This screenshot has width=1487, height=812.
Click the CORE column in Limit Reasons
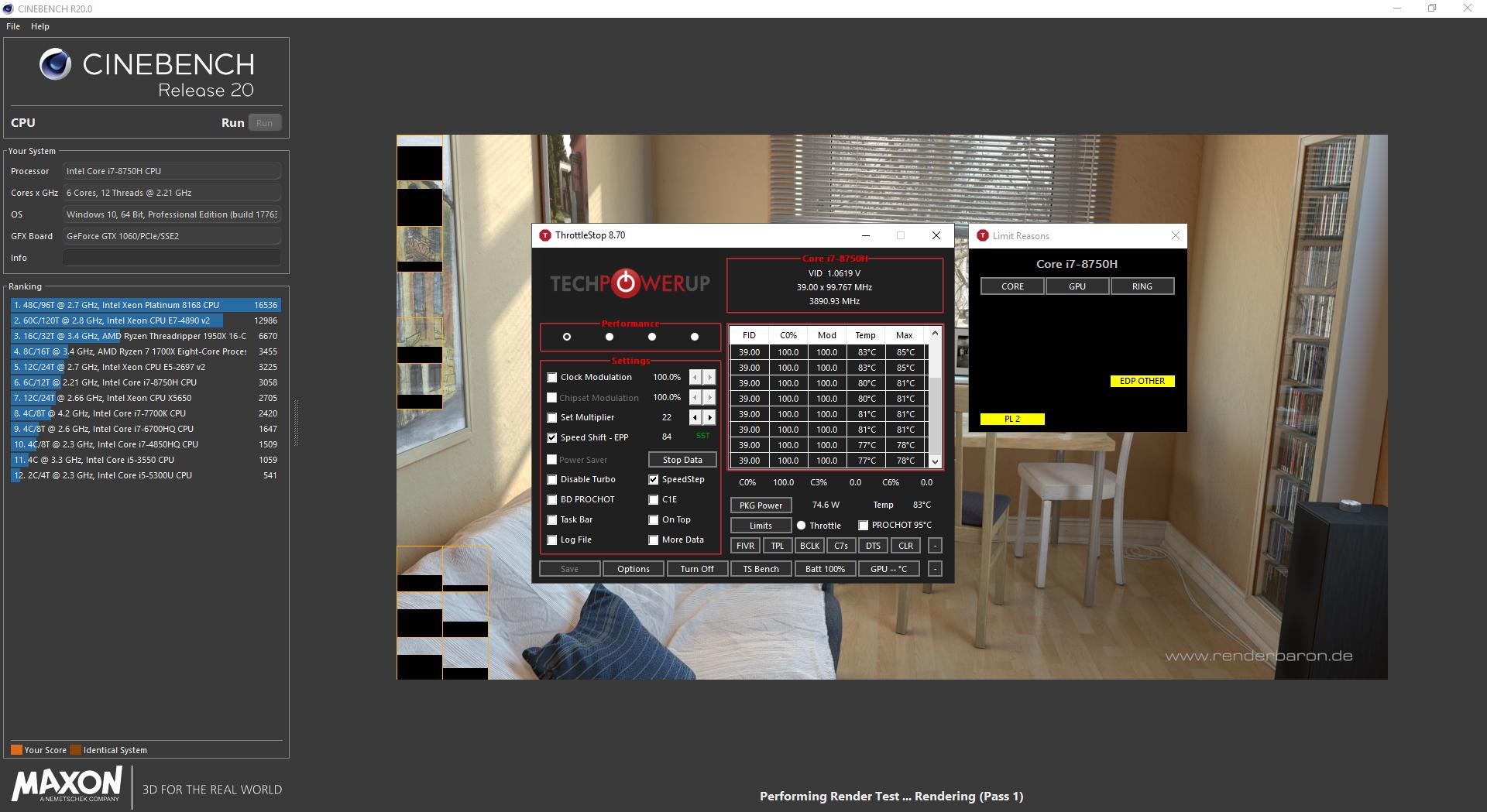coord(1012,286)
